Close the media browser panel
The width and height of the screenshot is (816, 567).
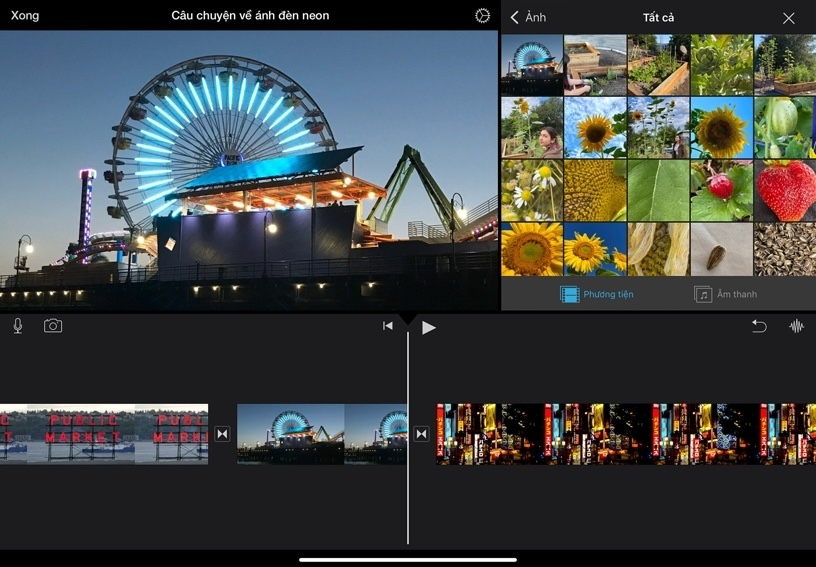click(788, 18)
